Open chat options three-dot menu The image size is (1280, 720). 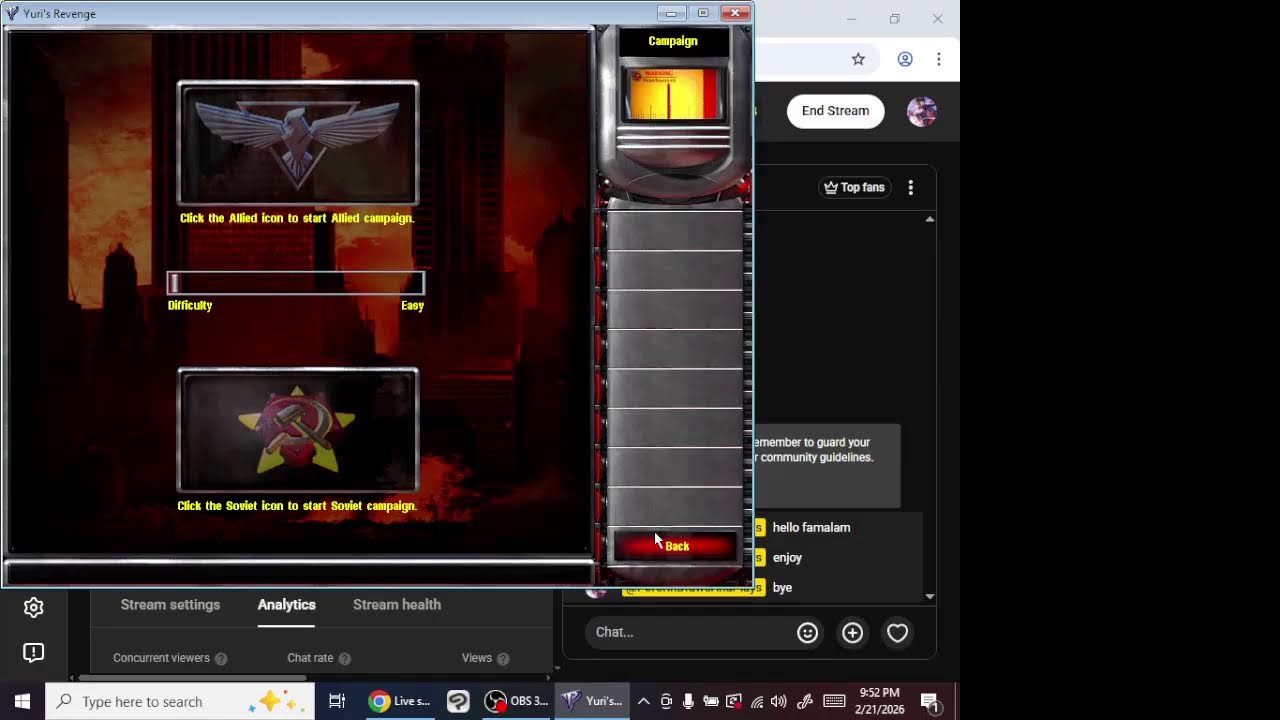910,187
